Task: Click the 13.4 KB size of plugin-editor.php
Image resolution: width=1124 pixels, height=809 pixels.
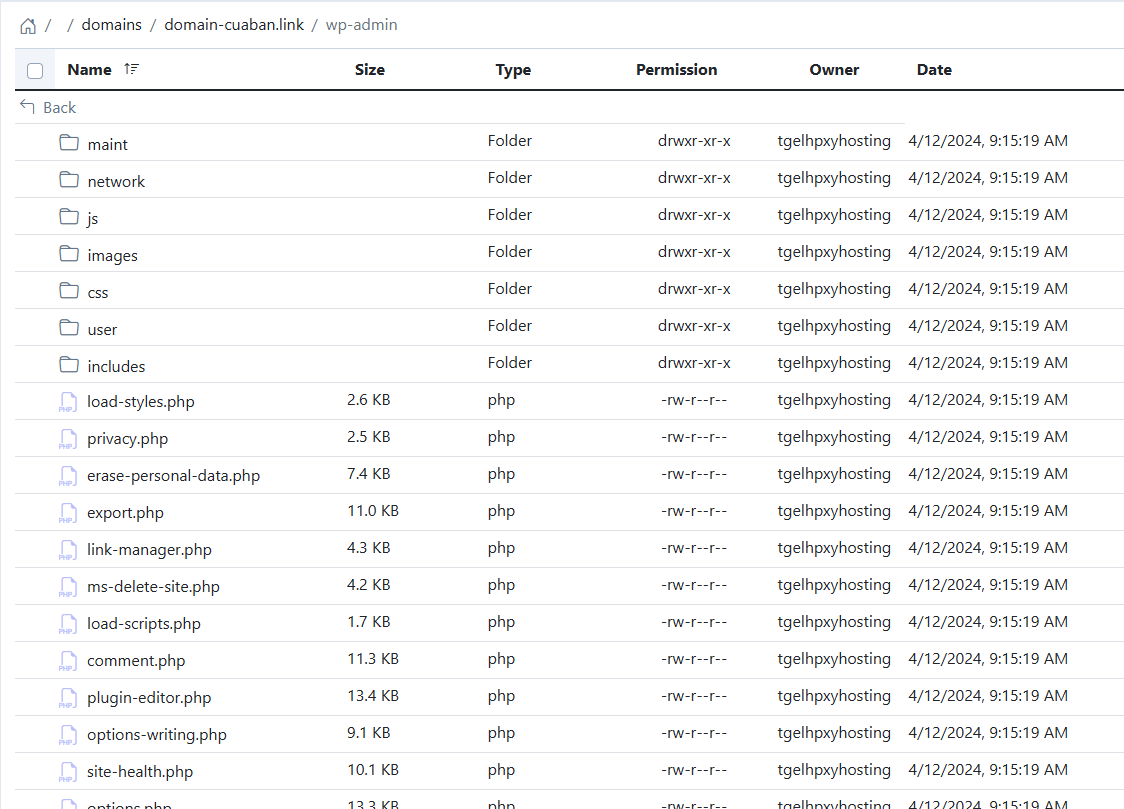Action: [x=373, y=696]
